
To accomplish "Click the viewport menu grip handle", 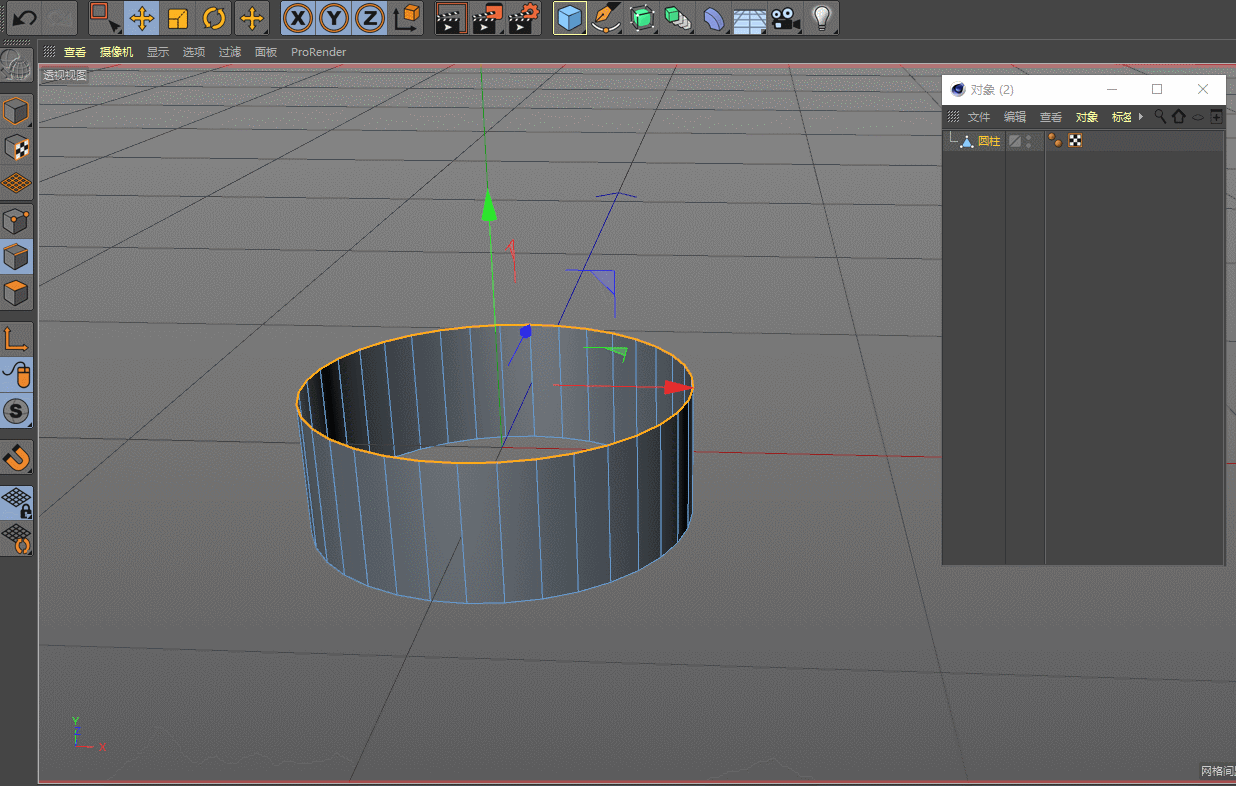I will [49, 52].
